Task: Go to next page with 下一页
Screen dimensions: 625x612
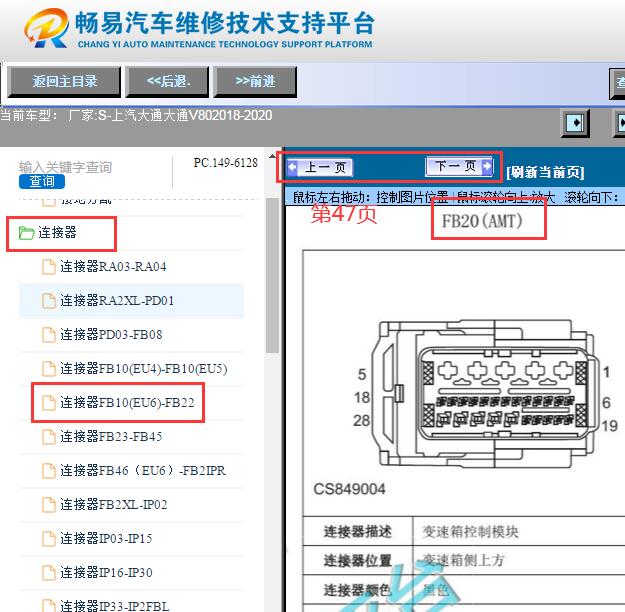Action: pos(460,166)
